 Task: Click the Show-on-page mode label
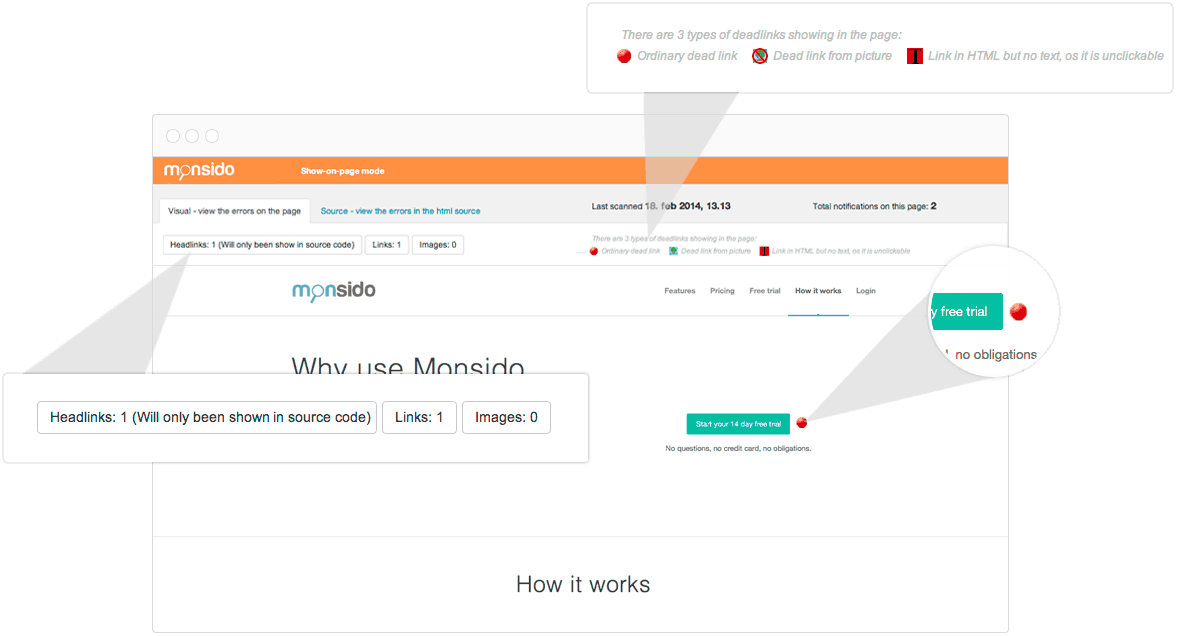pos(342,171)
